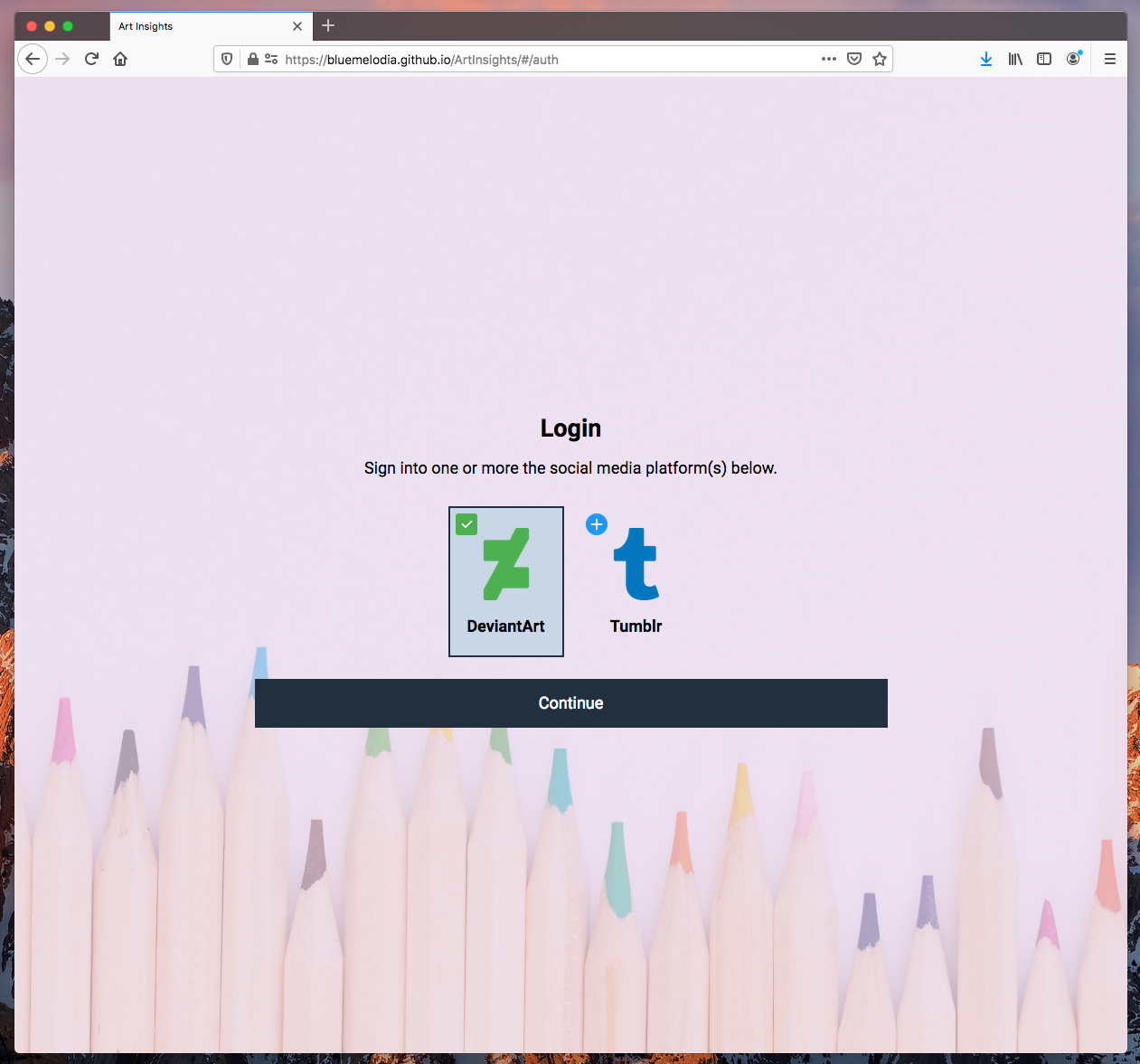The image size is (1140, 1064).
Task: Show downloads progress panel
Action: point(986,59)
